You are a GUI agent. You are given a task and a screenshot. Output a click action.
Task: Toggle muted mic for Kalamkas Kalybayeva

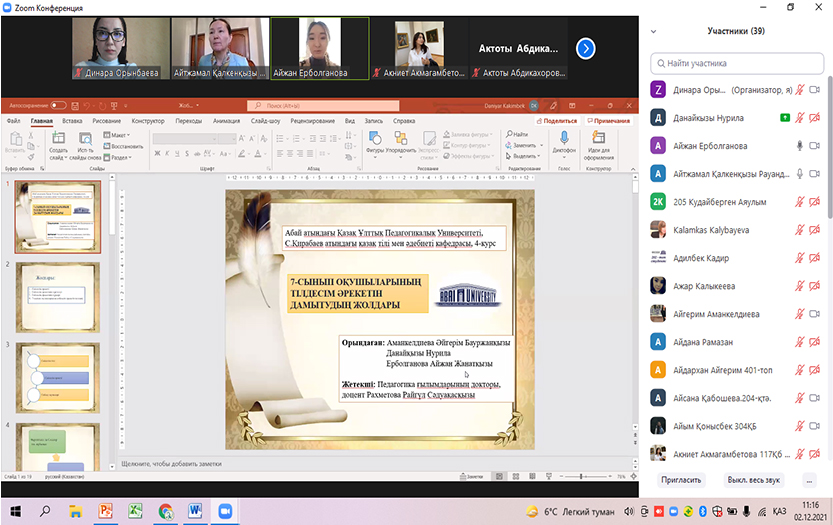pyautogui.click(x=799, y=229)
